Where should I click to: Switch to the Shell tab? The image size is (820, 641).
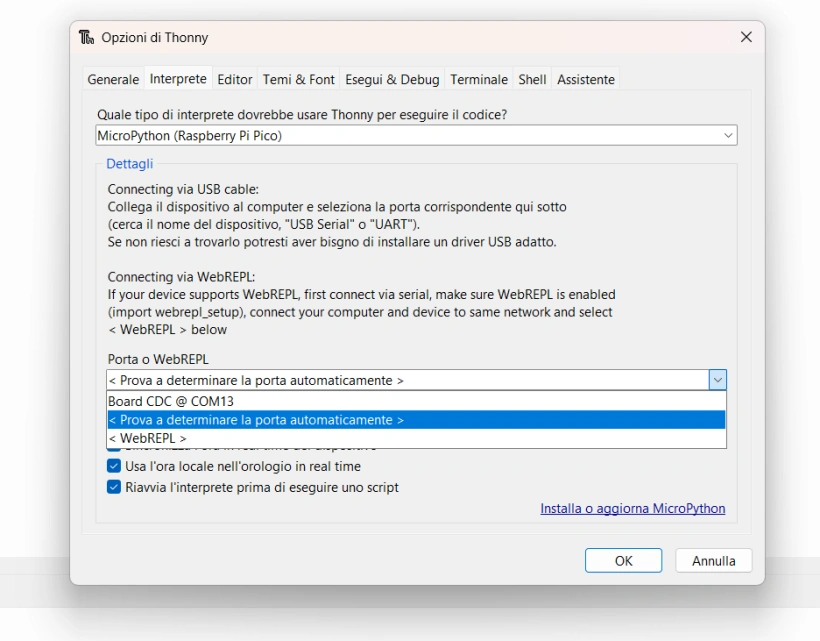(532, 79)
